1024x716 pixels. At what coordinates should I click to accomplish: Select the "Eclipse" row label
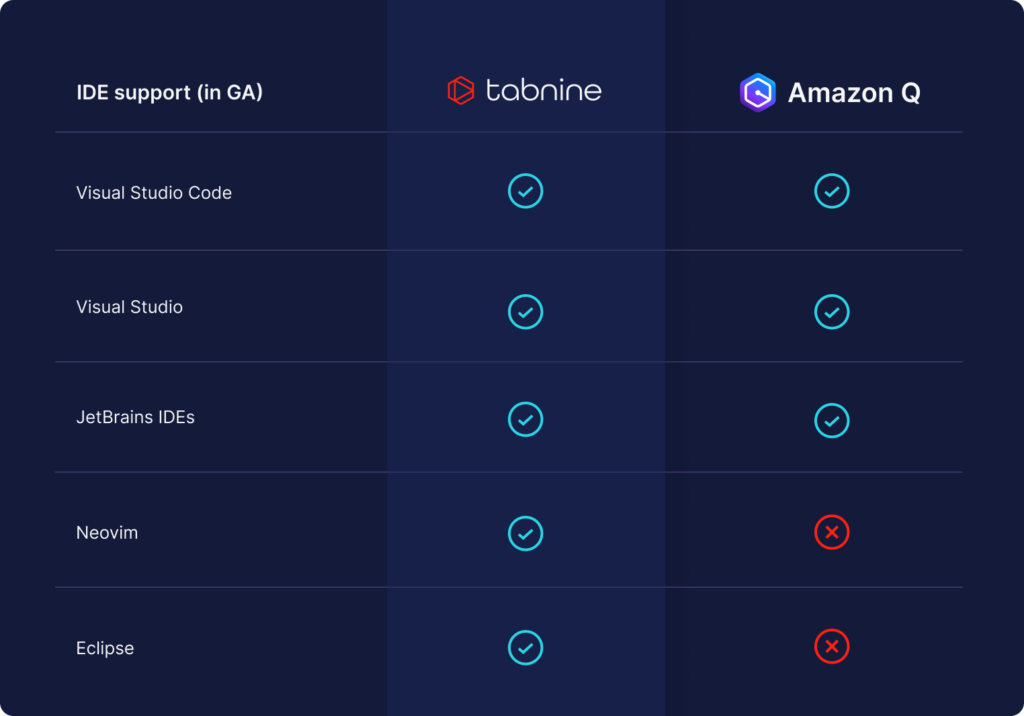pos(105,648)
